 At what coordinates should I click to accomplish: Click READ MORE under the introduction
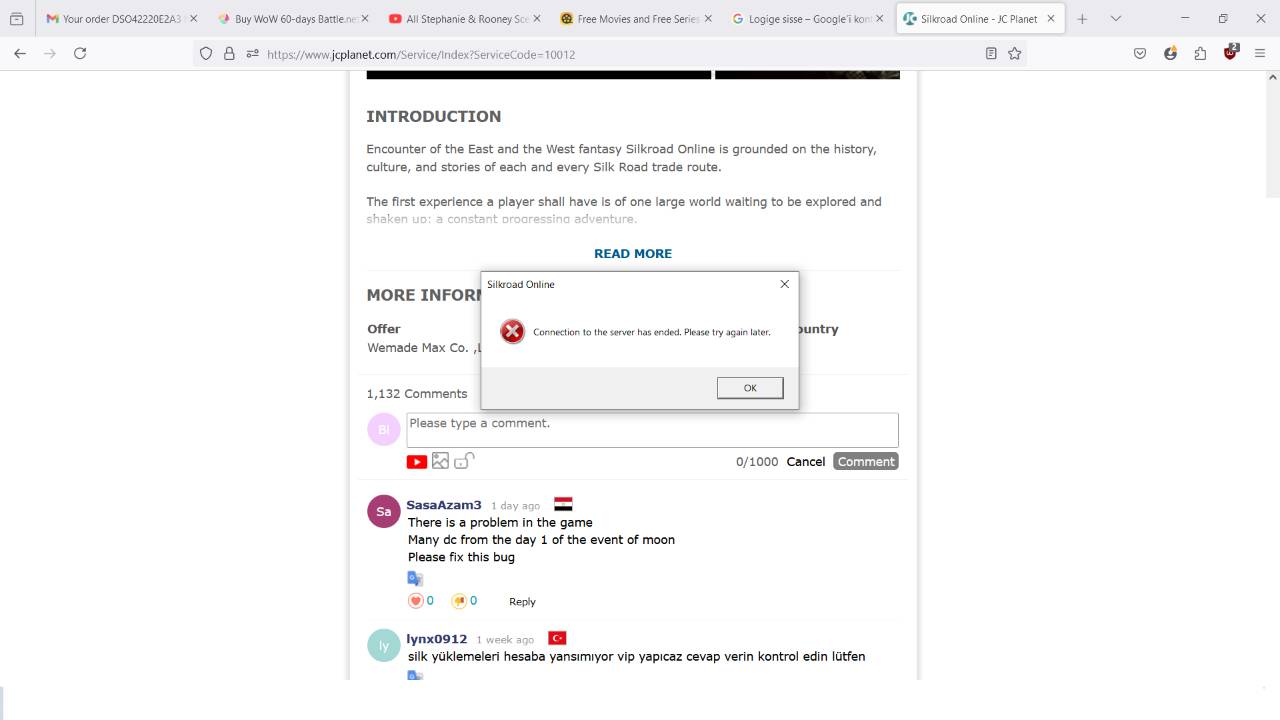point(633,253)
